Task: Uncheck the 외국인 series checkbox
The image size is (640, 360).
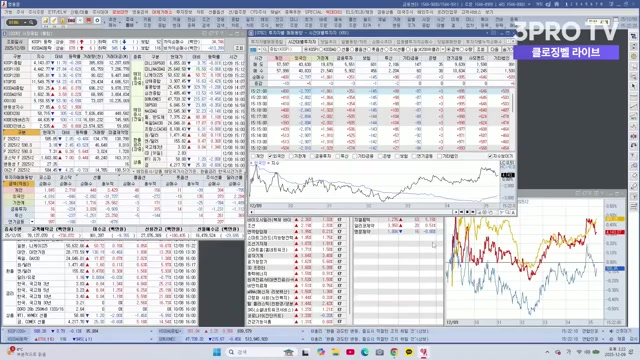Action: tap(270, 156)
